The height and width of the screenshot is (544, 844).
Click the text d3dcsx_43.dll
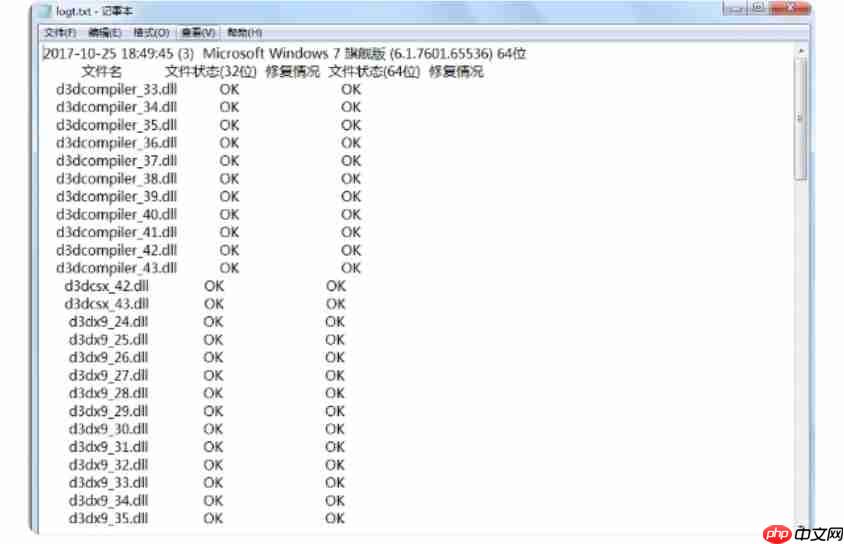(107, 303)
